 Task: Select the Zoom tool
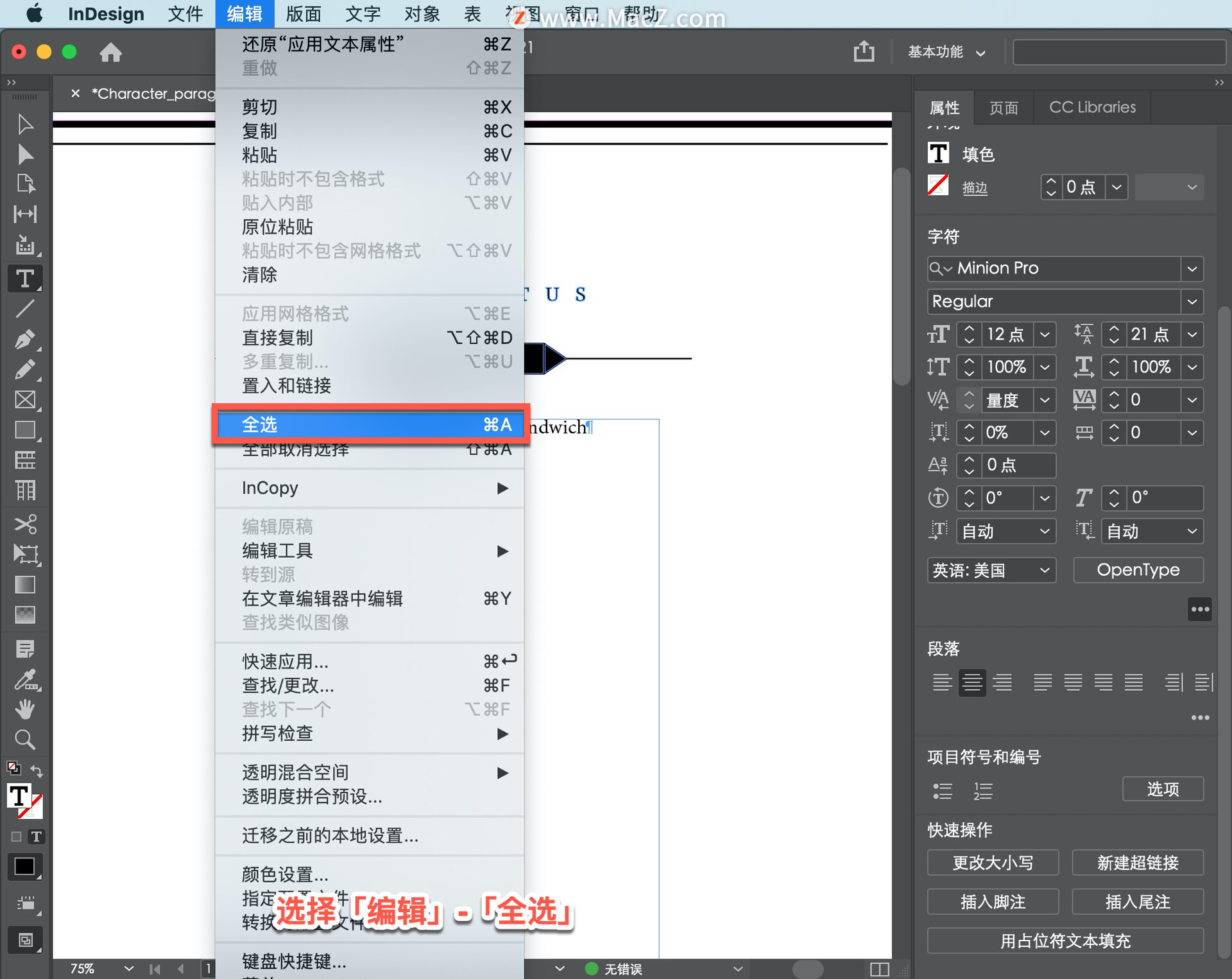[25, 740]
